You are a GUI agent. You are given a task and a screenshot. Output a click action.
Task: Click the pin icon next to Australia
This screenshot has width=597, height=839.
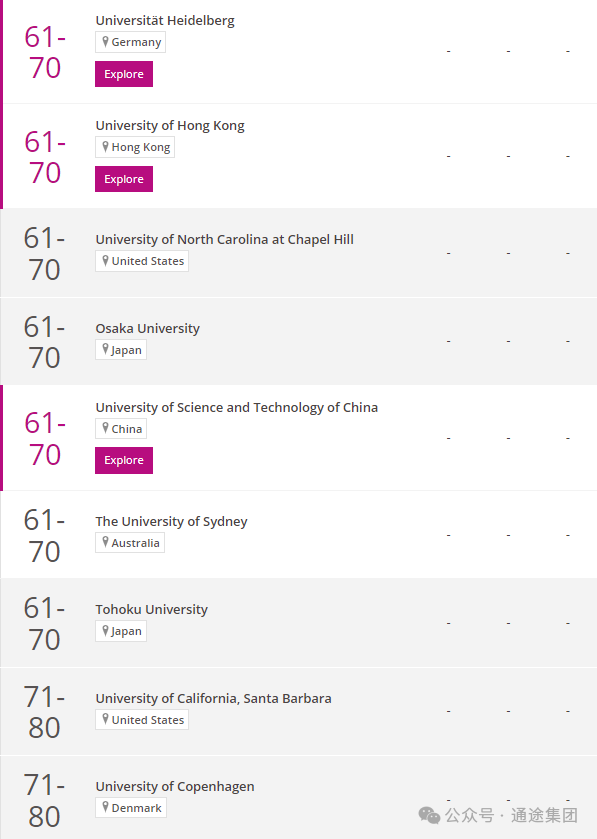[x=105, y=543]
